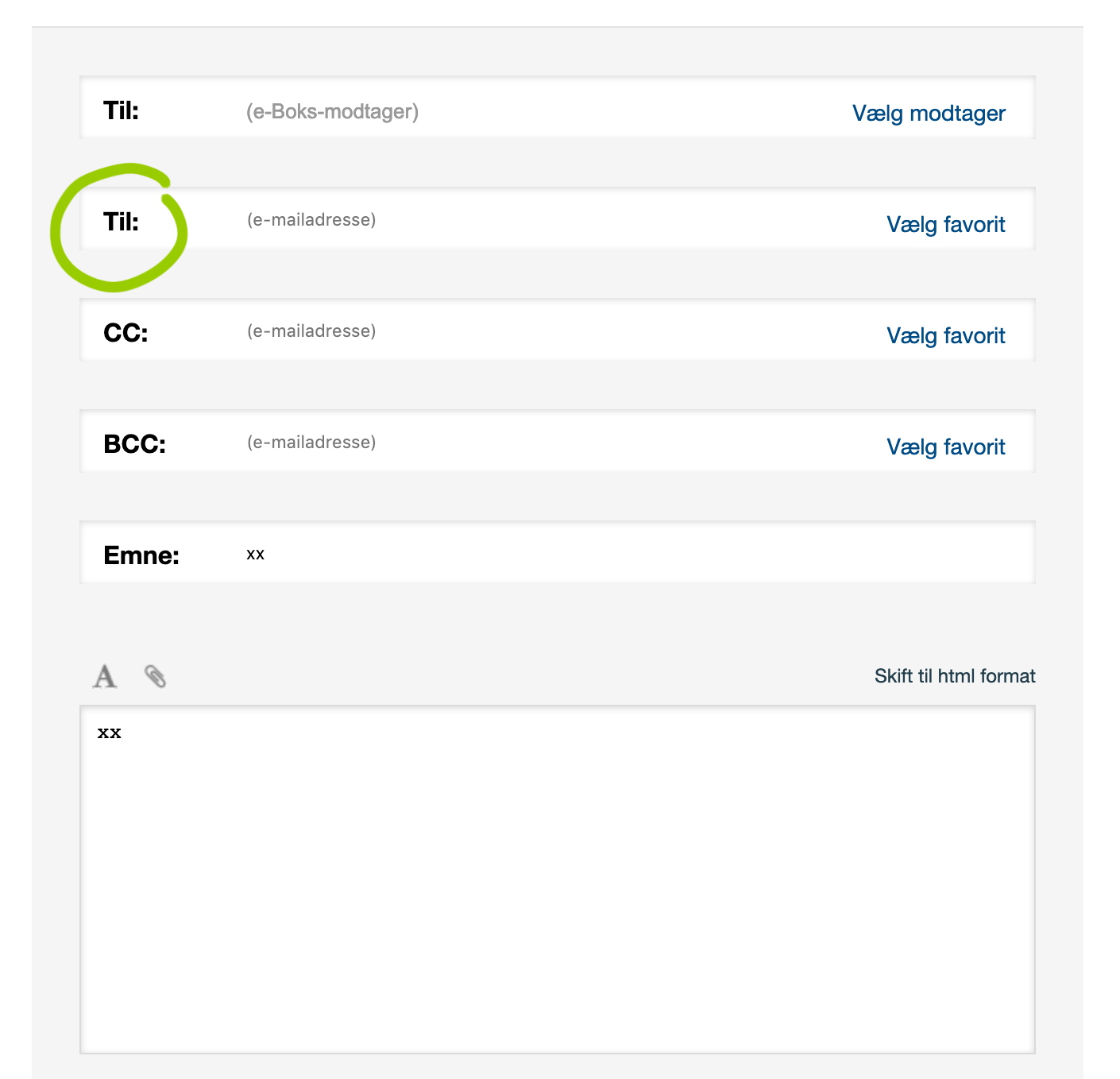The image size is (1120, 1079).
Task: Click the Til: label circled in green
Action: pos(121,222)
